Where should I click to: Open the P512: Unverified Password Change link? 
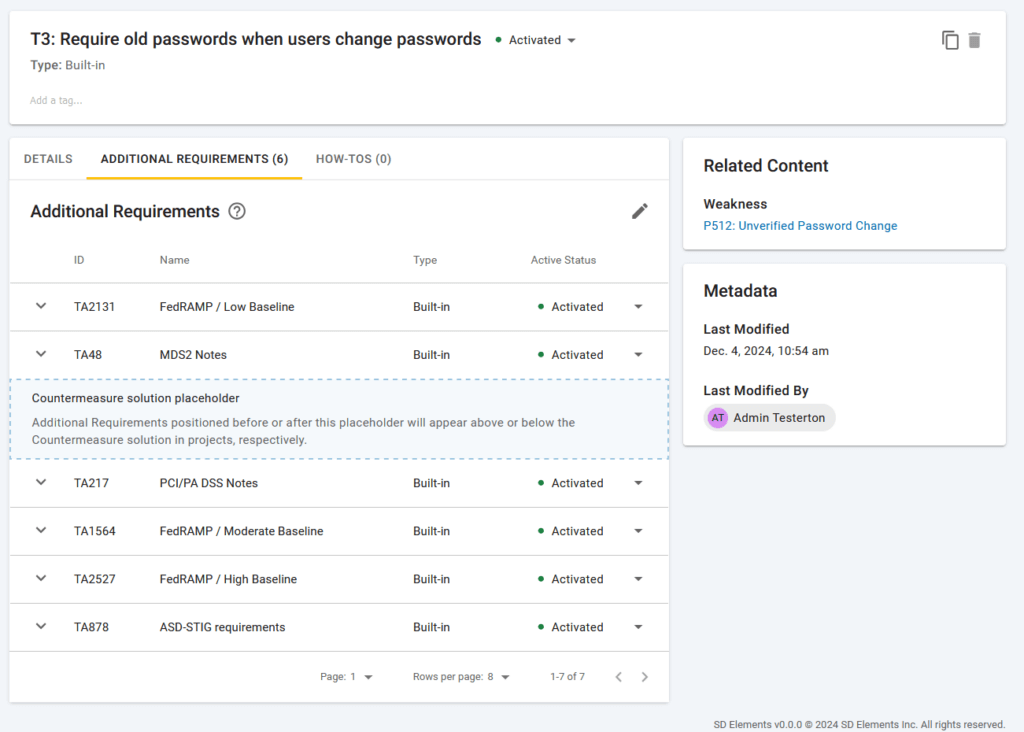[x=800, y=225]
